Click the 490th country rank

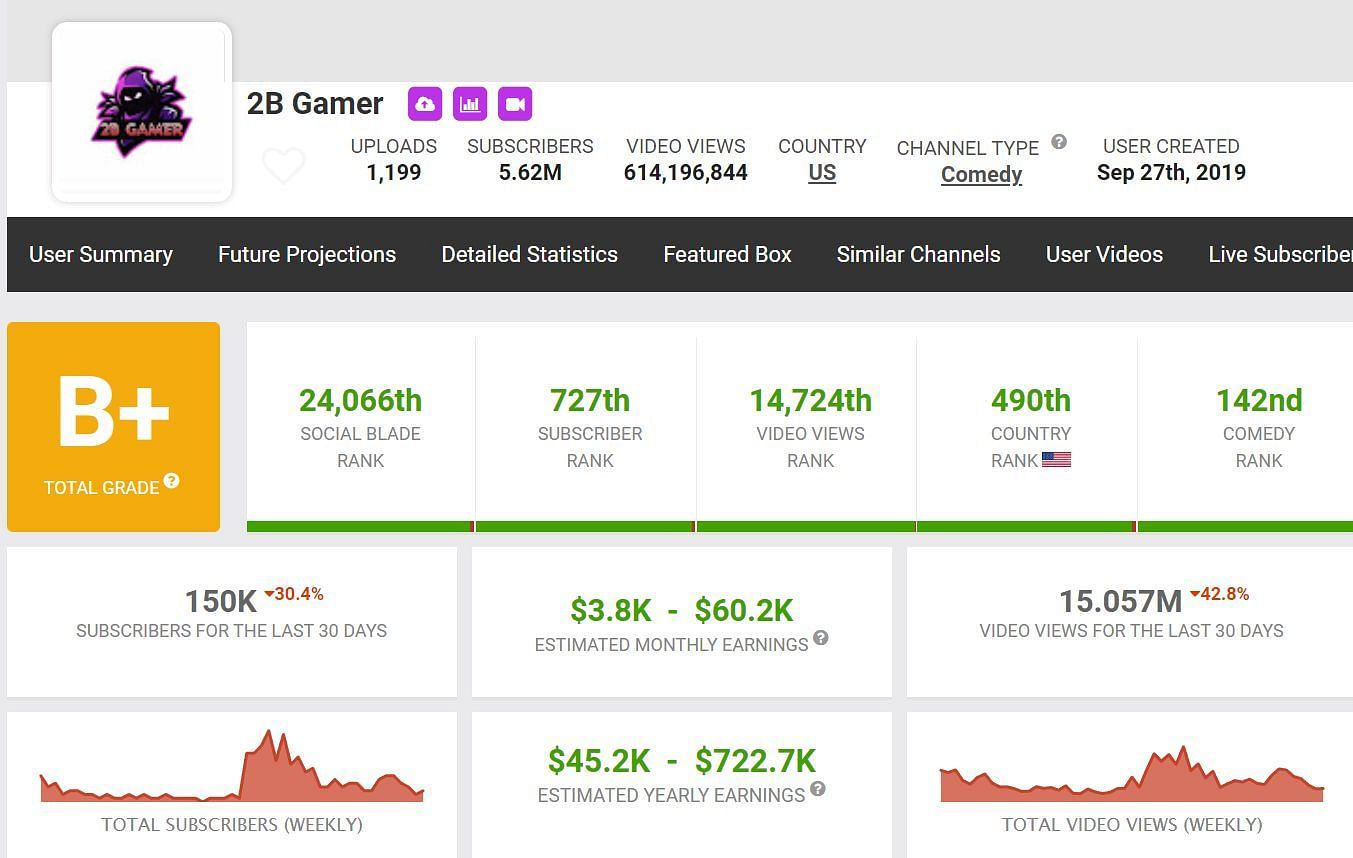coord(1031,401)
